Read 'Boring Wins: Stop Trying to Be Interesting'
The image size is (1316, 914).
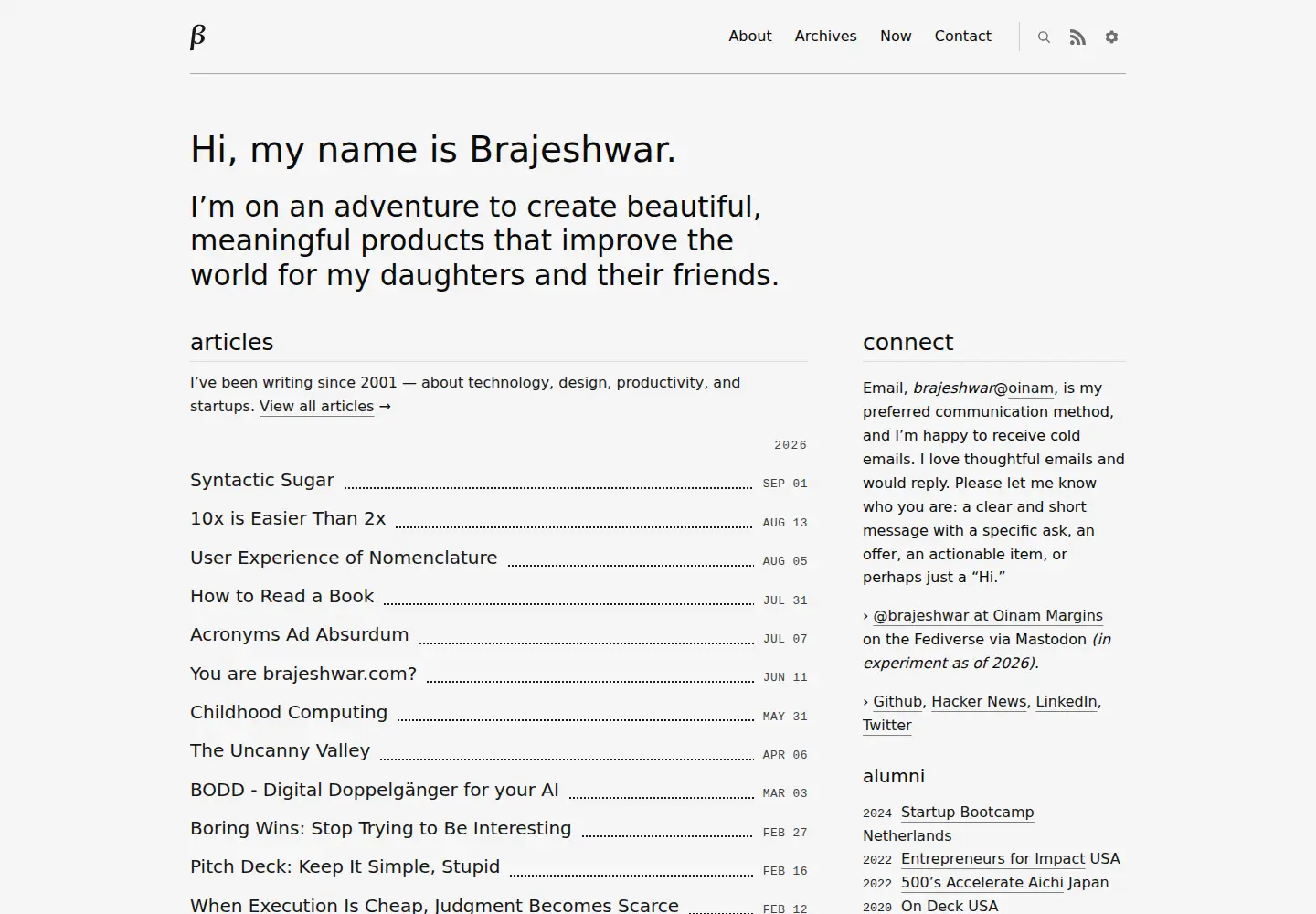tap(381, 828)
